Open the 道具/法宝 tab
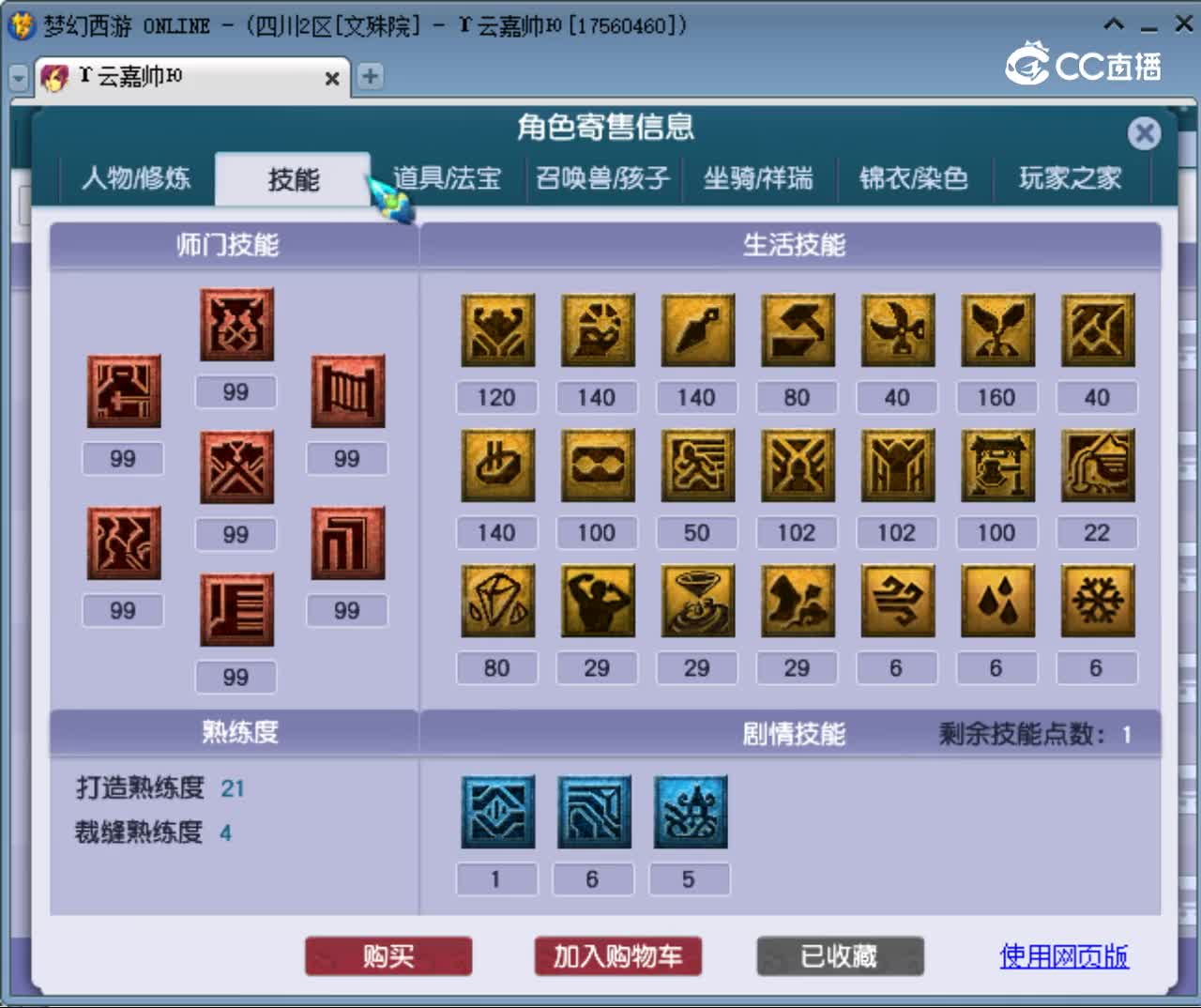The image size is (1201, 1008). pos(447,178)
